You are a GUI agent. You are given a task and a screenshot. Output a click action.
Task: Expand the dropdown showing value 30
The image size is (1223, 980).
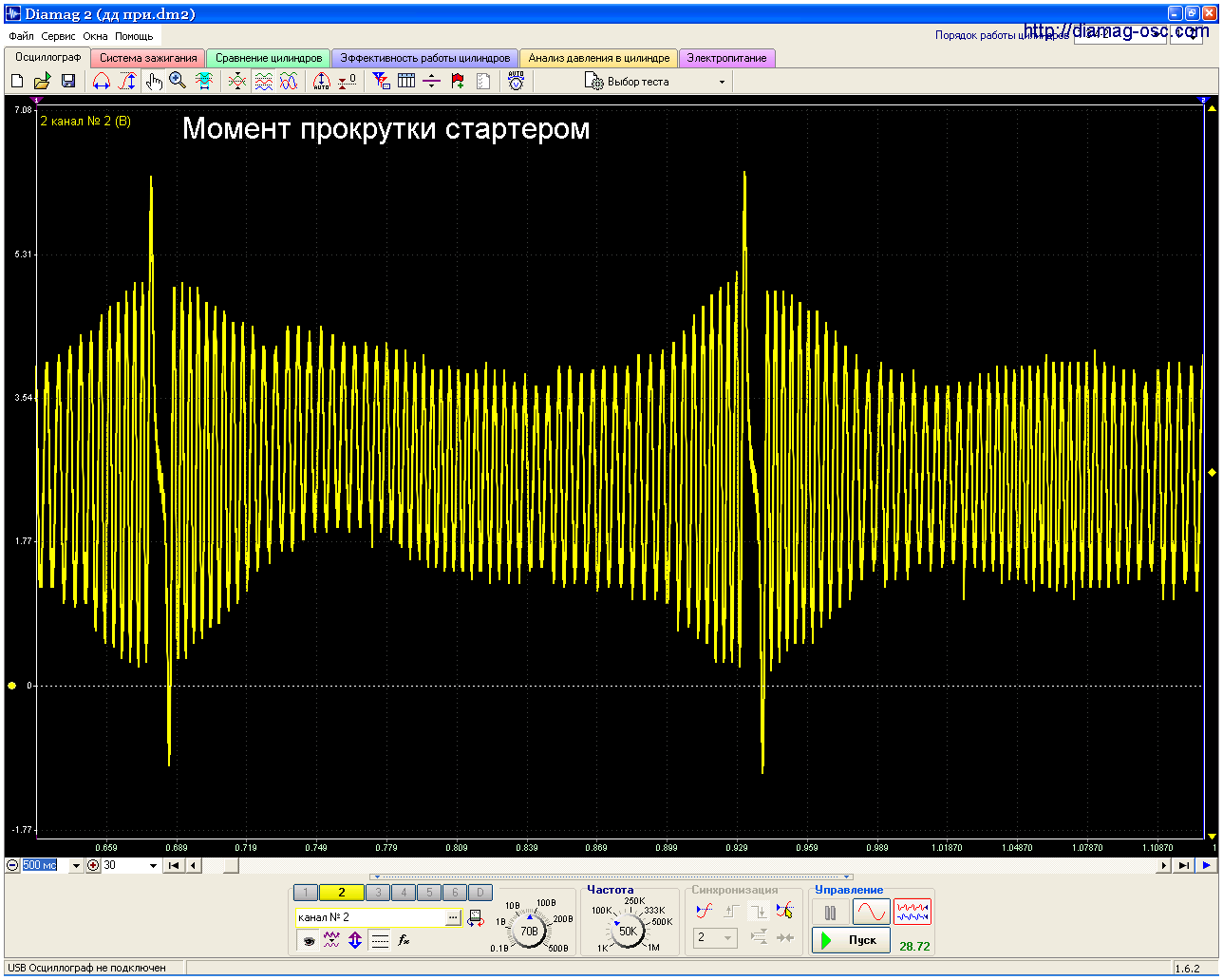coord(153,865)
